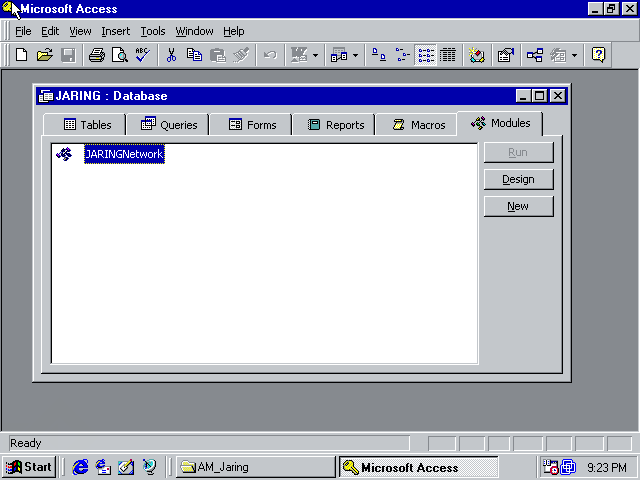640x480 pixels.
Task: Click the Start button
Action: coord(29,467)
